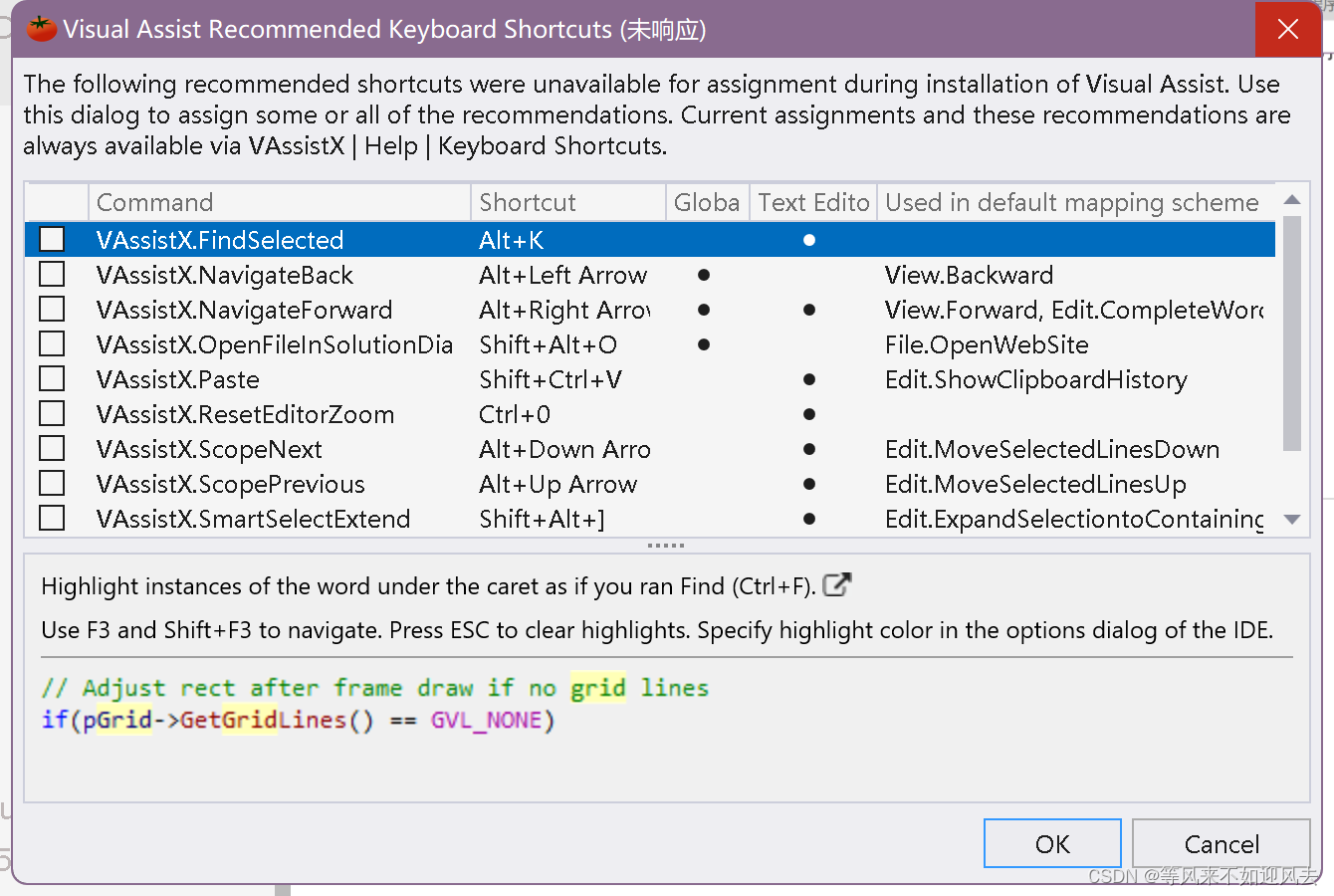
Task: Check the VAssistX.ScopePrevious checkbox
Action: (x=52, y=483)
